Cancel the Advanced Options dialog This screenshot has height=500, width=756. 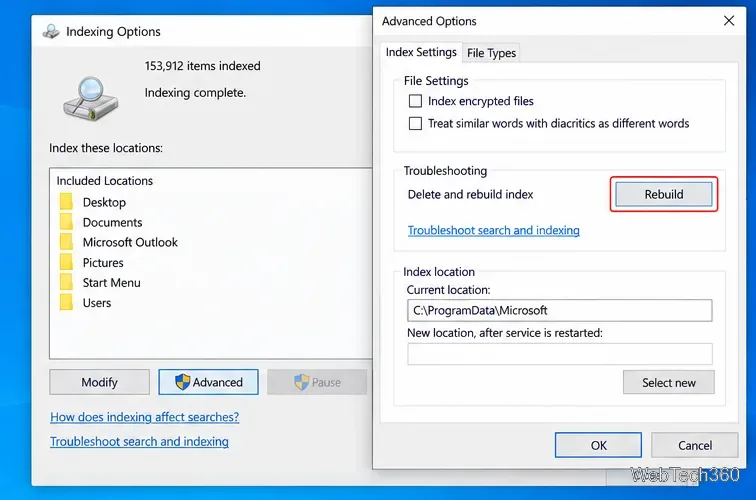click(x=695, y=445)
